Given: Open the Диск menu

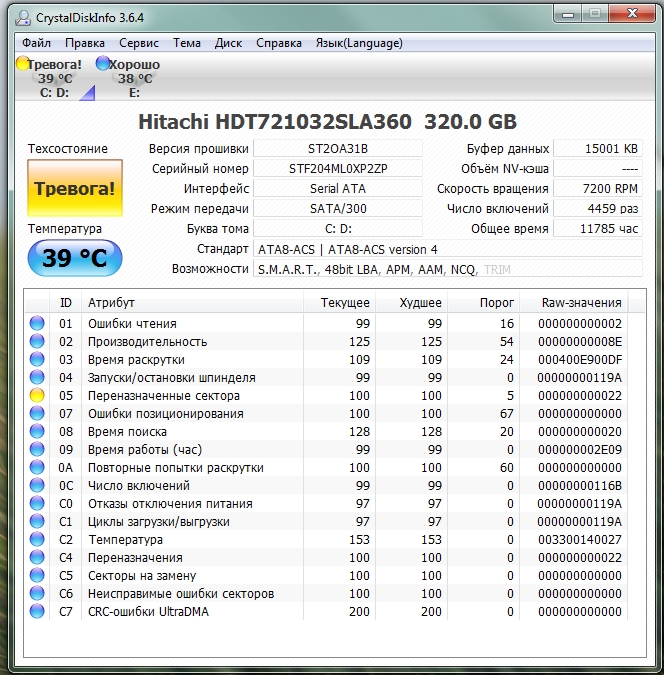Looking at the screenshot, I should (x=228, y=43).
